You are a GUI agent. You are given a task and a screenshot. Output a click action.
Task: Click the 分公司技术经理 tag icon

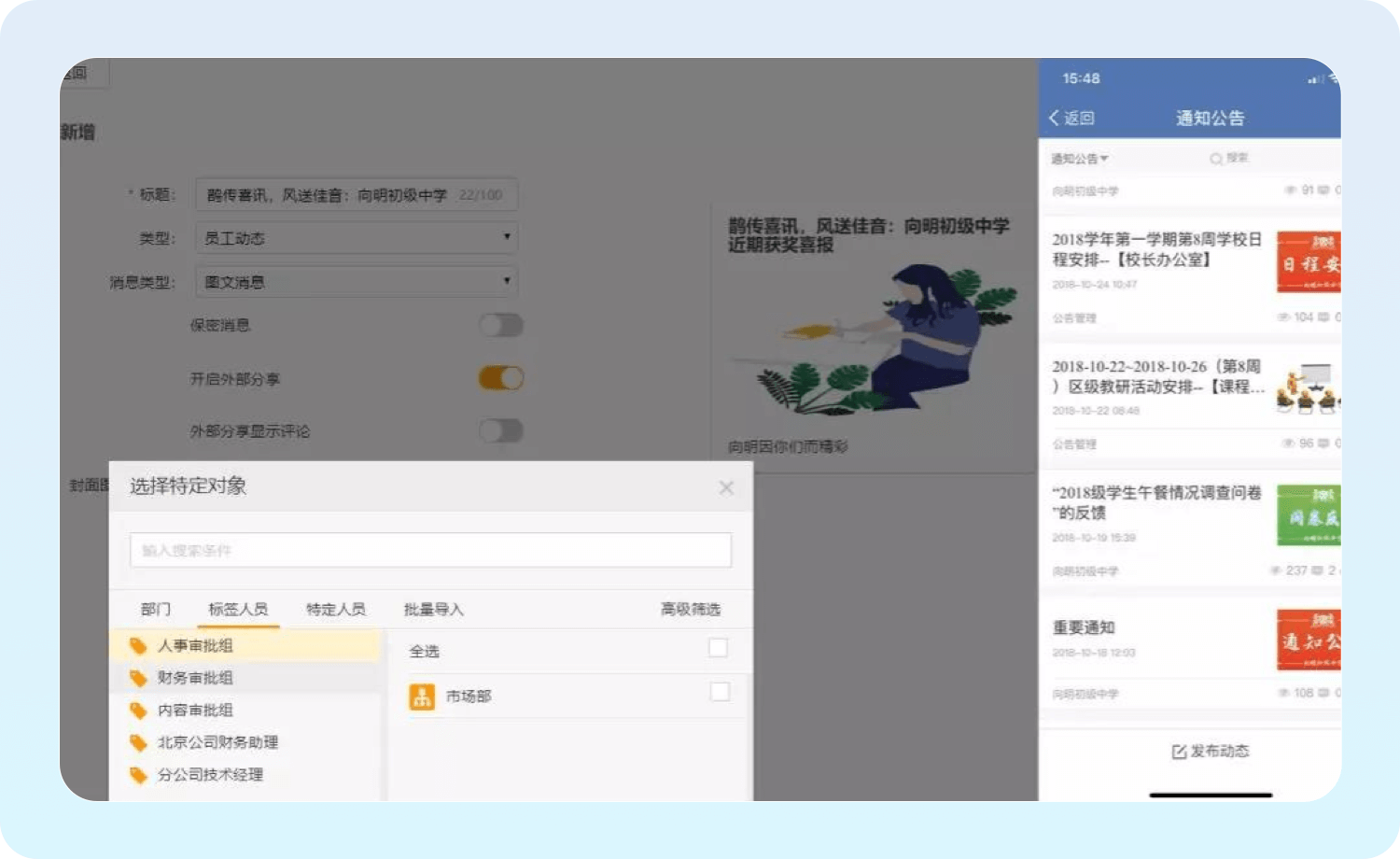(x=138, y=775)
